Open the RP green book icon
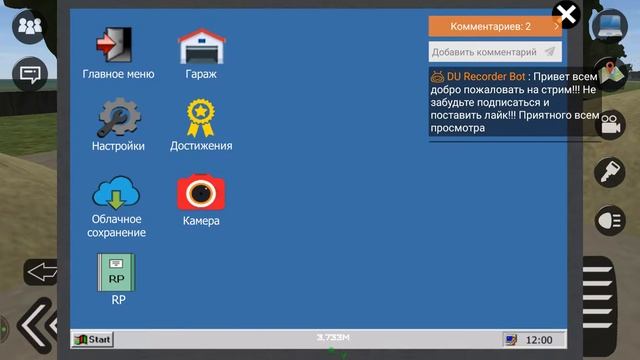The image size is (640, 360). [x=116, y=272]
